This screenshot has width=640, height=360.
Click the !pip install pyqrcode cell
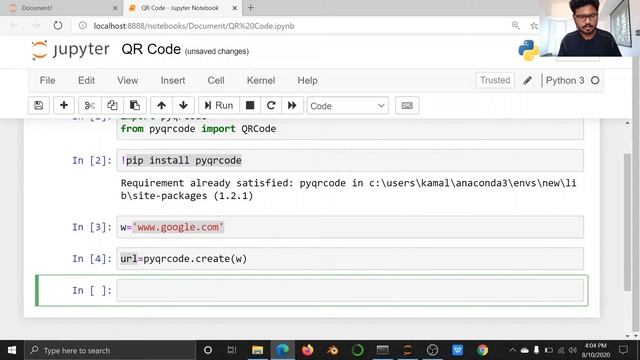coord(350,160)
